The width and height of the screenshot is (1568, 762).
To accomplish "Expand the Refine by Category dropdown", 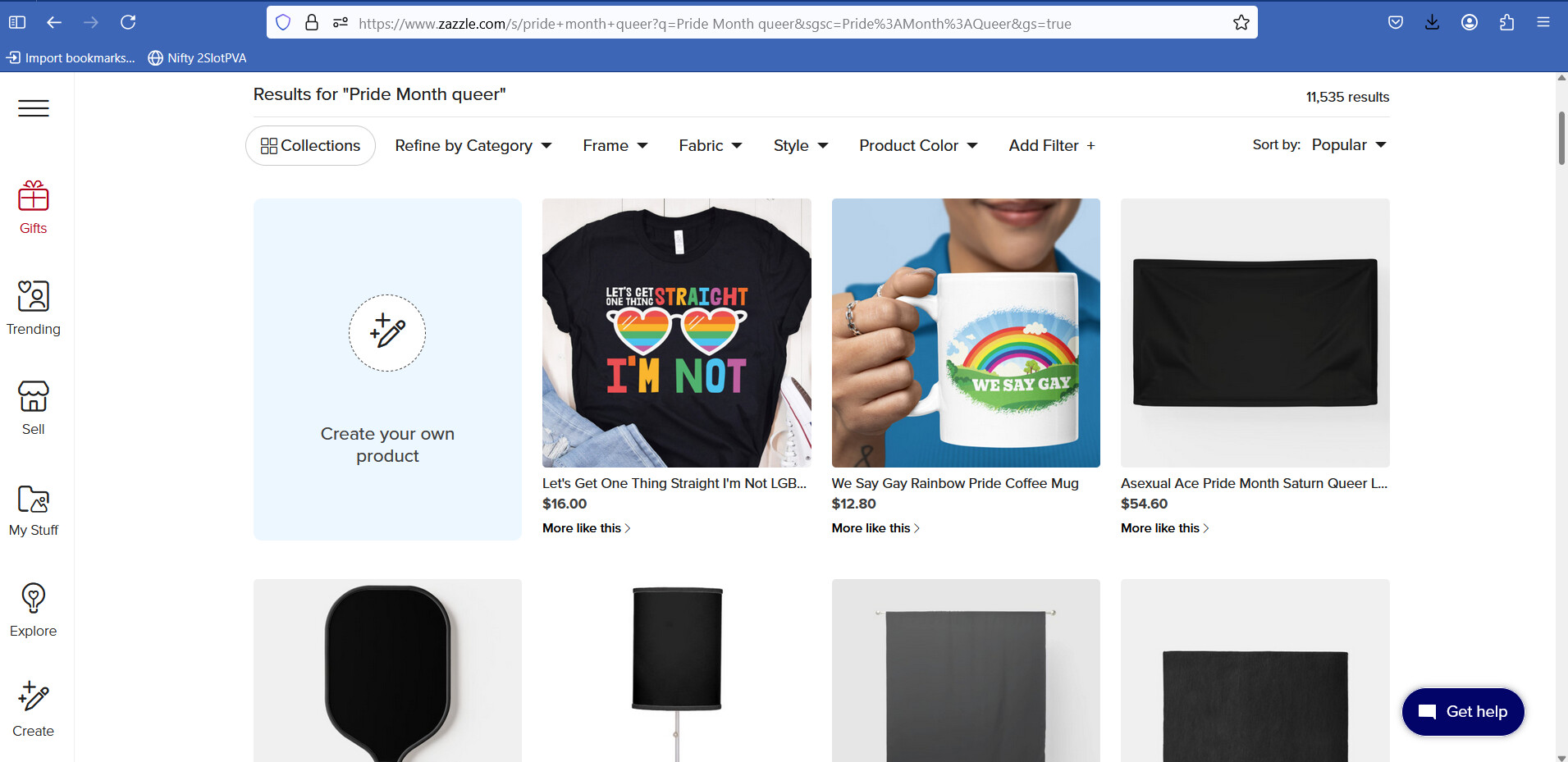I will click(x=473, y=145).
